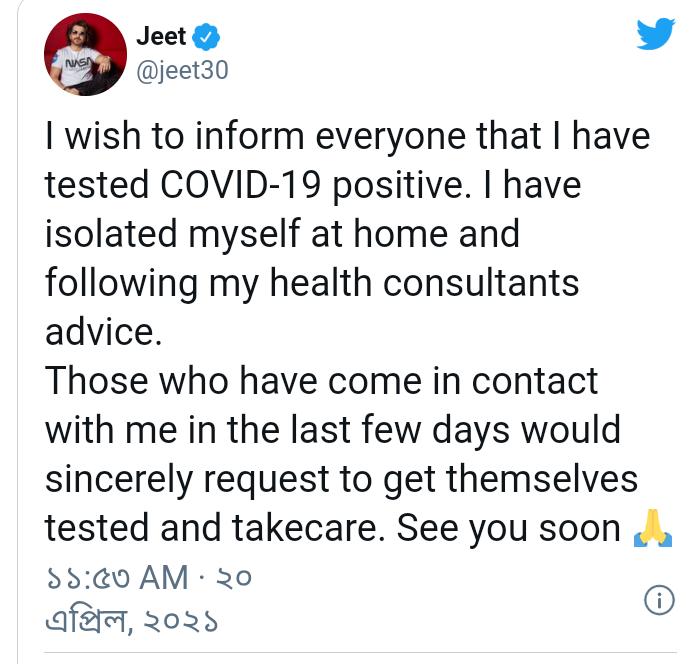The image size is (692, 664).
Task: Click the display name Jeet
Action: (161, 38)
